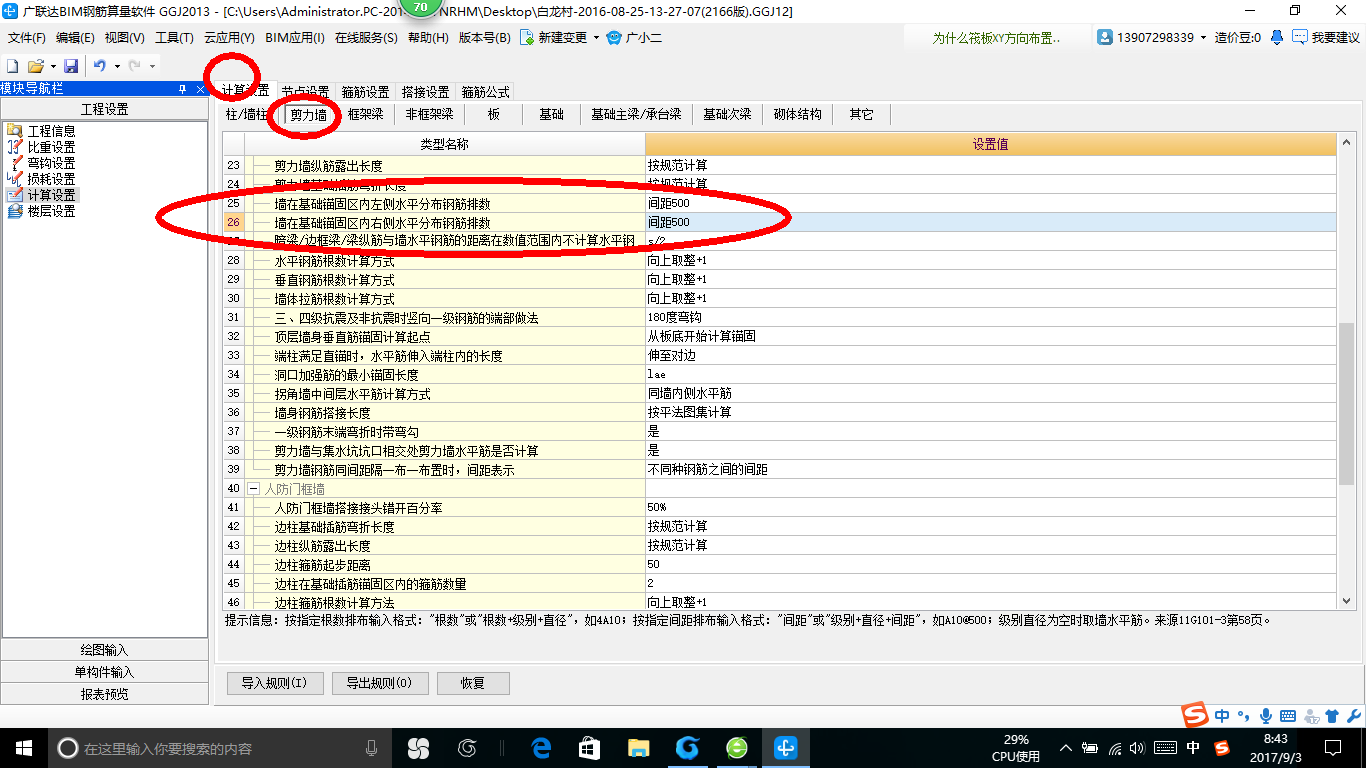Pin the 模块导航栏 panel with pushpin icon
The height and width of the screenshot is (768, 1366).
point(182,89)
